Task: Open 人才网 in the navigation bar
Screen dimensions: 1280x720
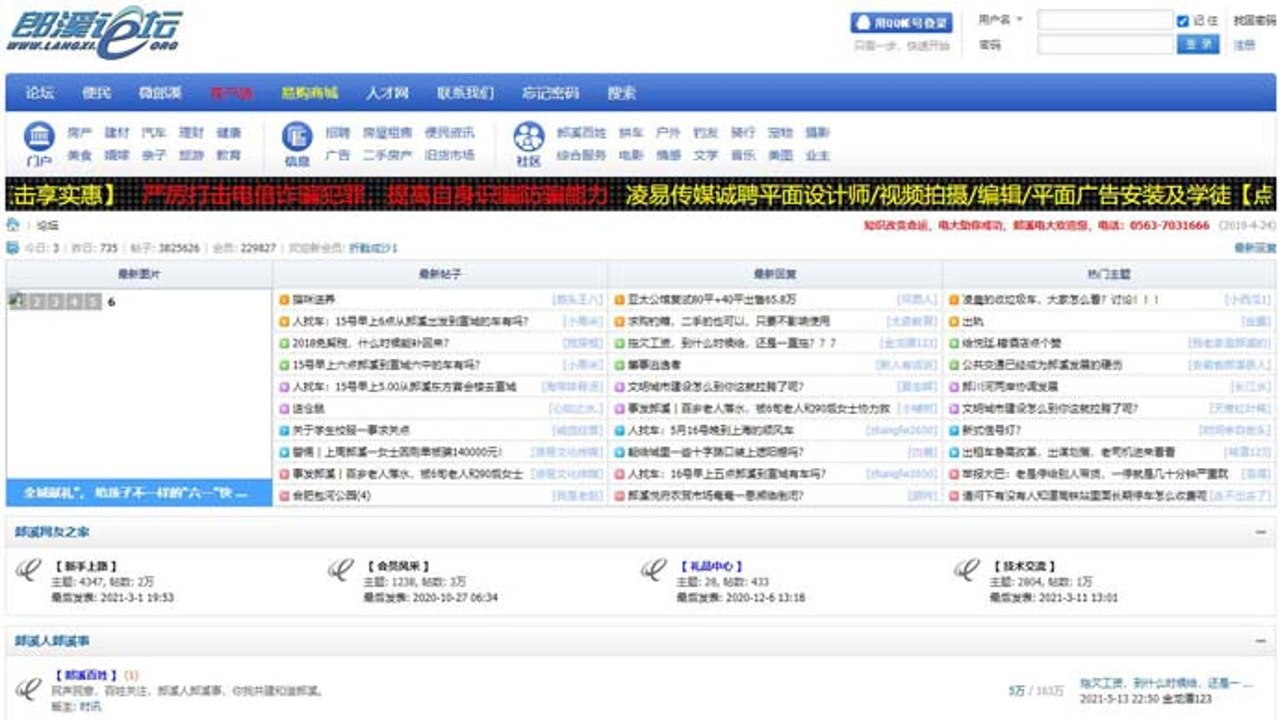Action: (387, 93)
